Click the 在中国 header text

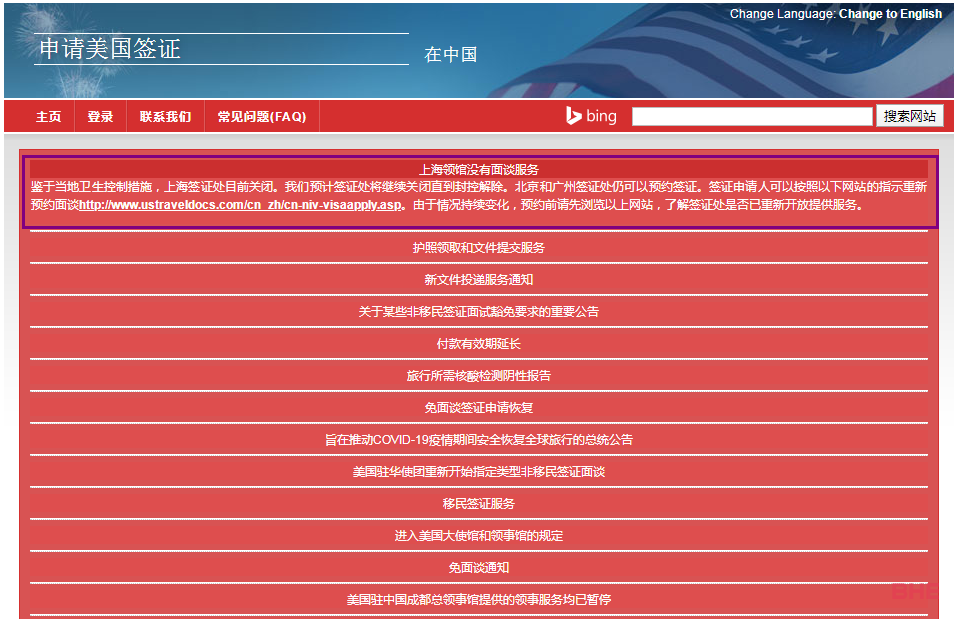(x=451, y=54)
